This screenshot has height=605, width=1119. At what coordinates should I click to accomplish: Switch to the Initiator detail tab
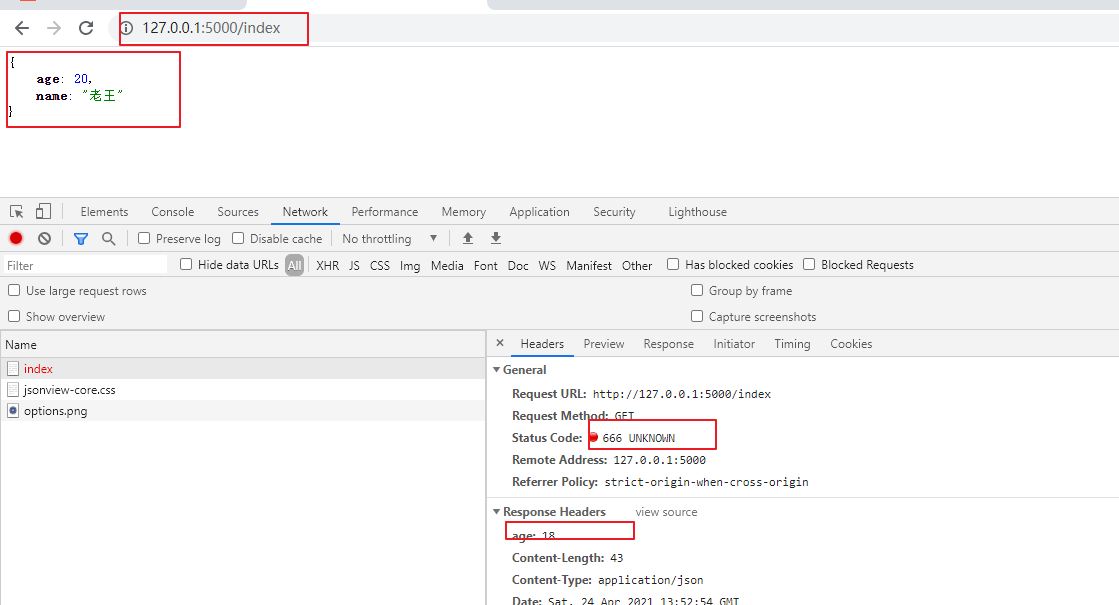pos(734,344)
